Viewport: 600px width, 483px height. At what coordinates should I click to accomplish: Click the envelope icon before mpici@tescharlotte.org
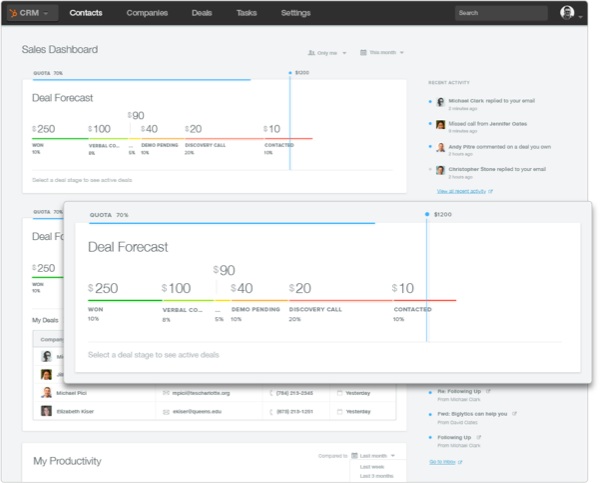coord(166,393)
